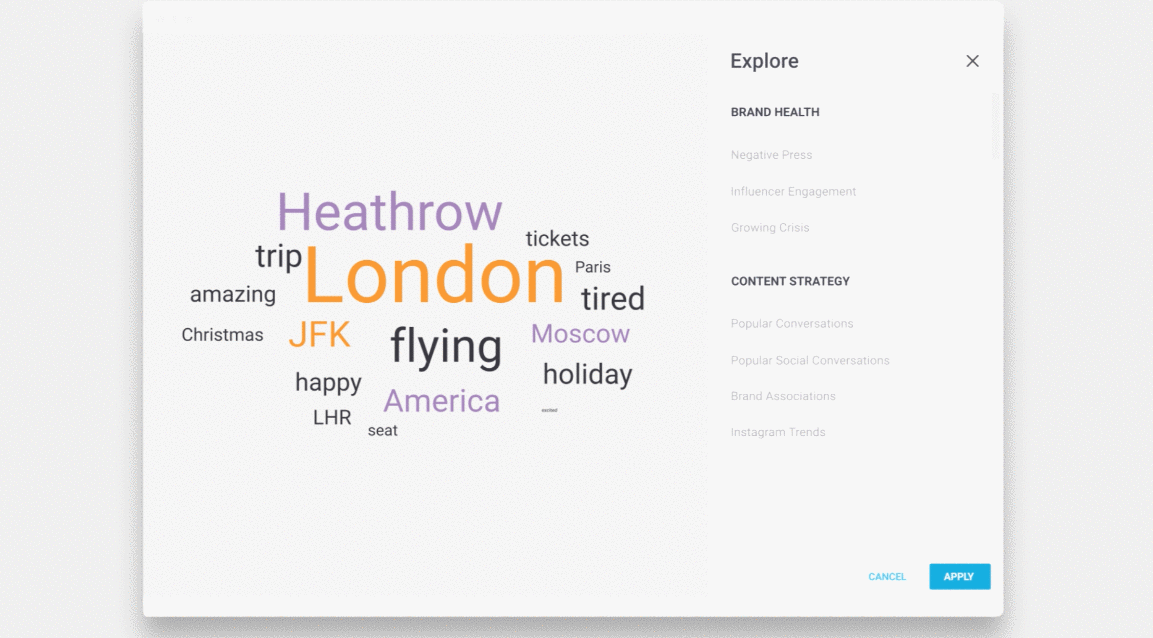The image size is (1153, 638).
Task: Select the LHR term
Action: pos(332,417)
